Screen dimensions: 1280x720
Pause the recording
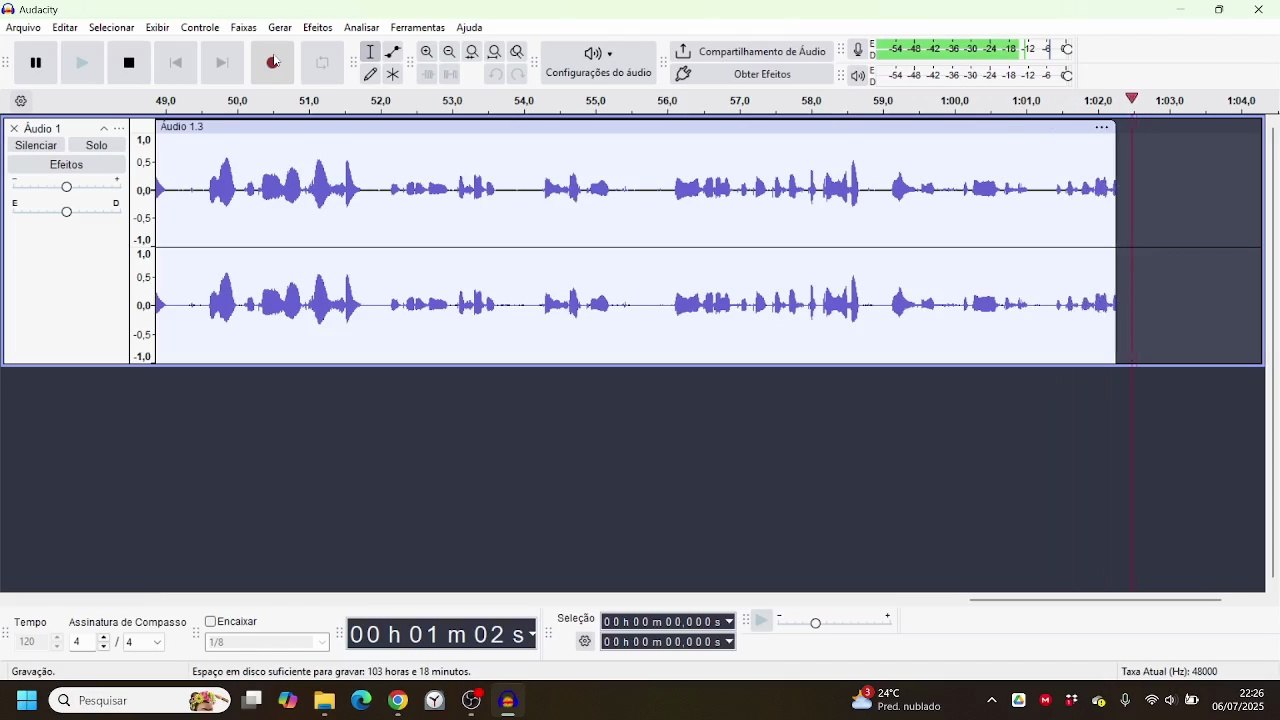36,62
